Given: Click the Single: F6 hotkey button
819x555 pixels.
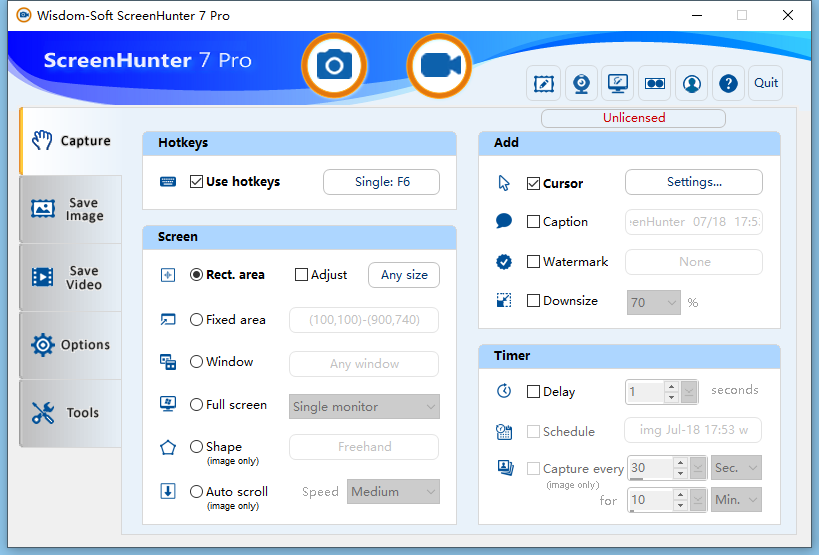Looking at the screenshot, I should 381,182.
